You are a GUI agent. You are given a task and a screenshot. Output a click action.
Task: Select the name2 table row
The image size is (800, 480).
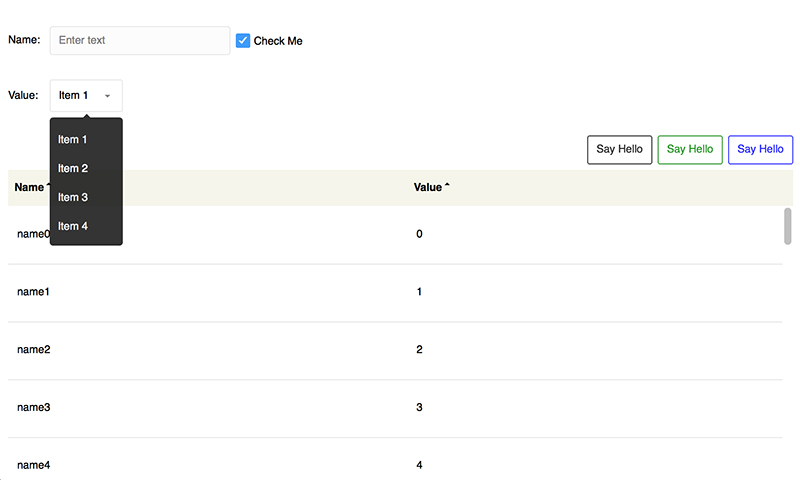coord(395,349)
